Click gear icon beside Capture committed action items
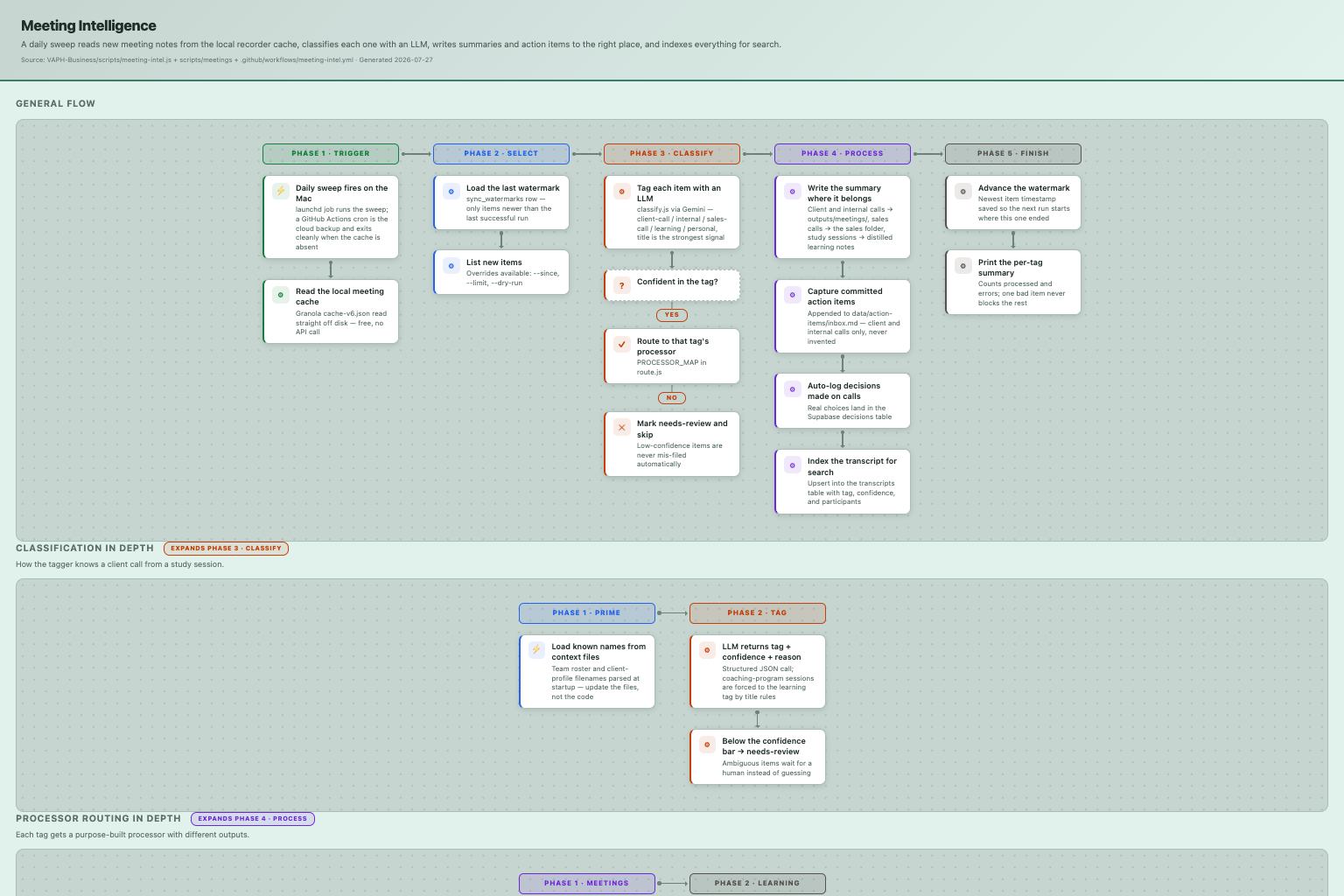The height and width of the screenshot is (896, 1344). [793, 295]
